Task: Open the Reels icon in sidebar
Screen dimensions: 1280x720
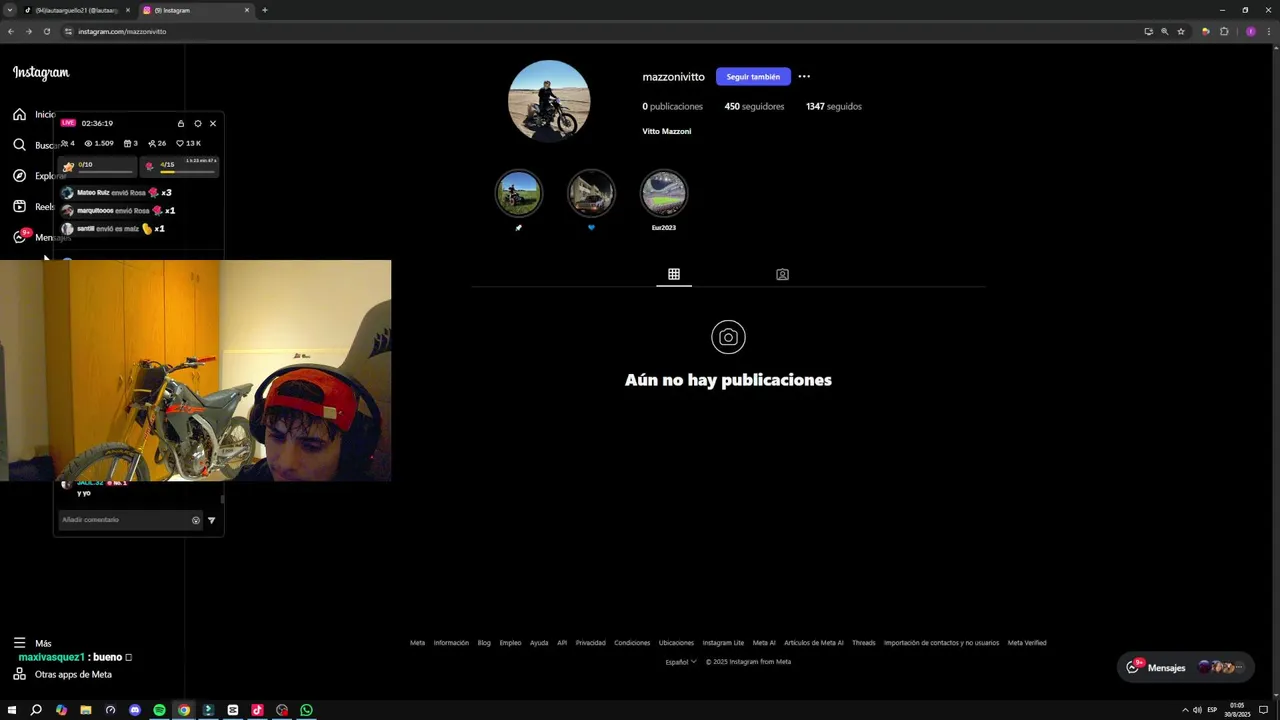Action: click(x=19, y=207)
